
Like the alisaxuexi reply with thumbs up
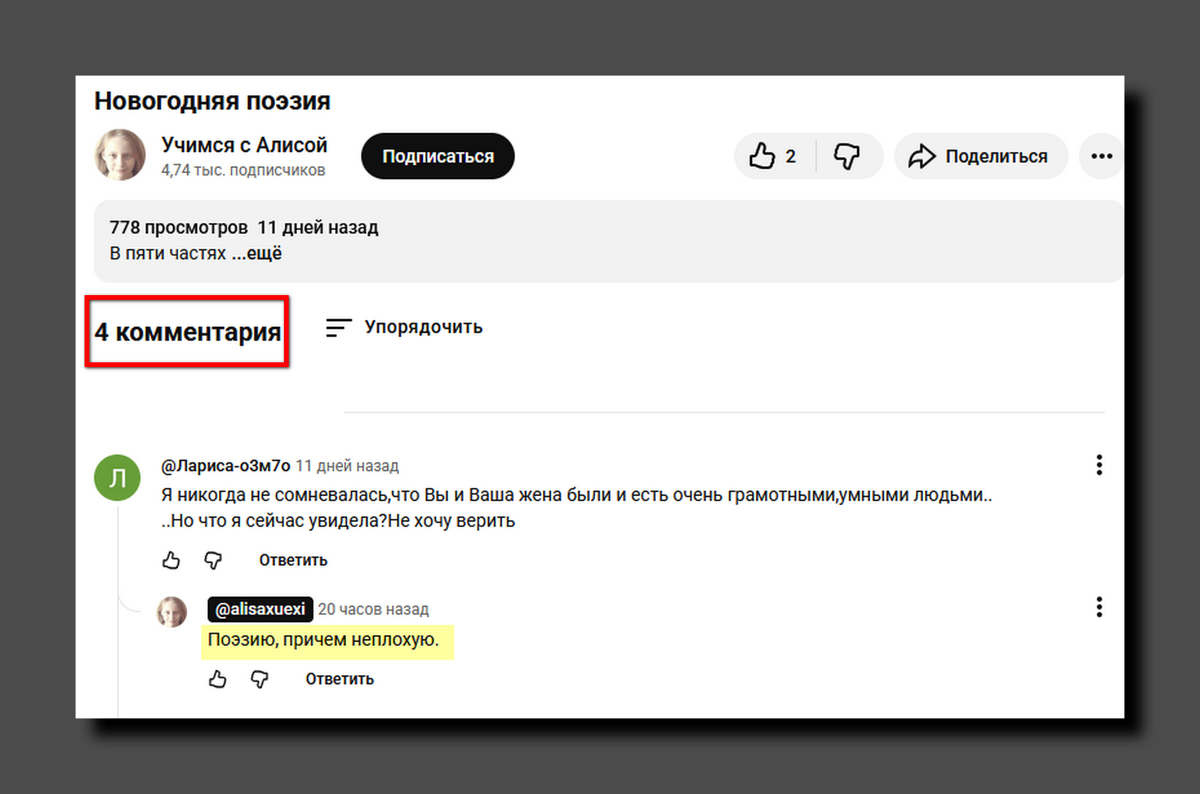tap(217, 678)
